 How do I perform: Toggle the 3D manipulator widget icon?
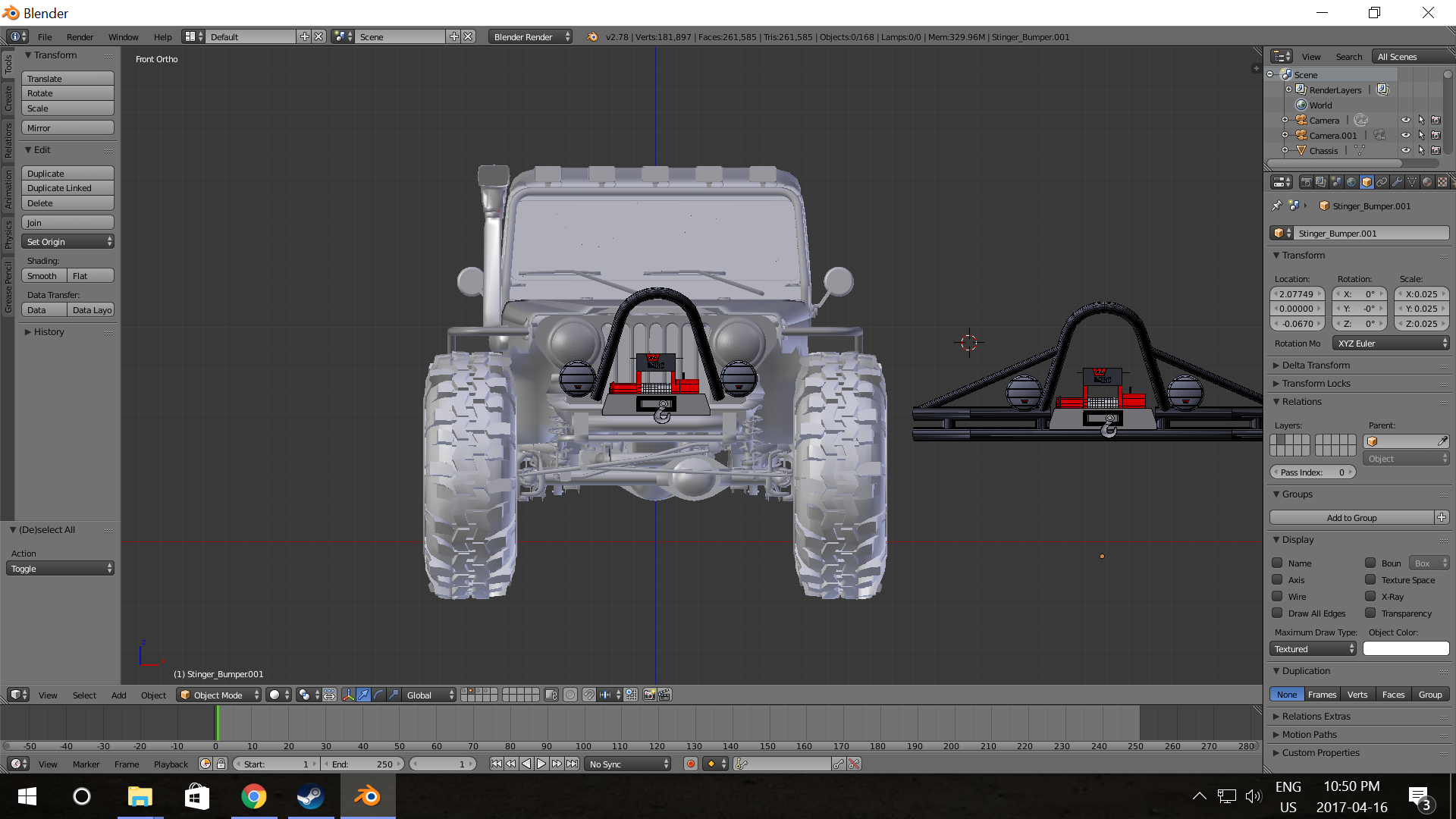pyautogui.click(x=348, y=695)
